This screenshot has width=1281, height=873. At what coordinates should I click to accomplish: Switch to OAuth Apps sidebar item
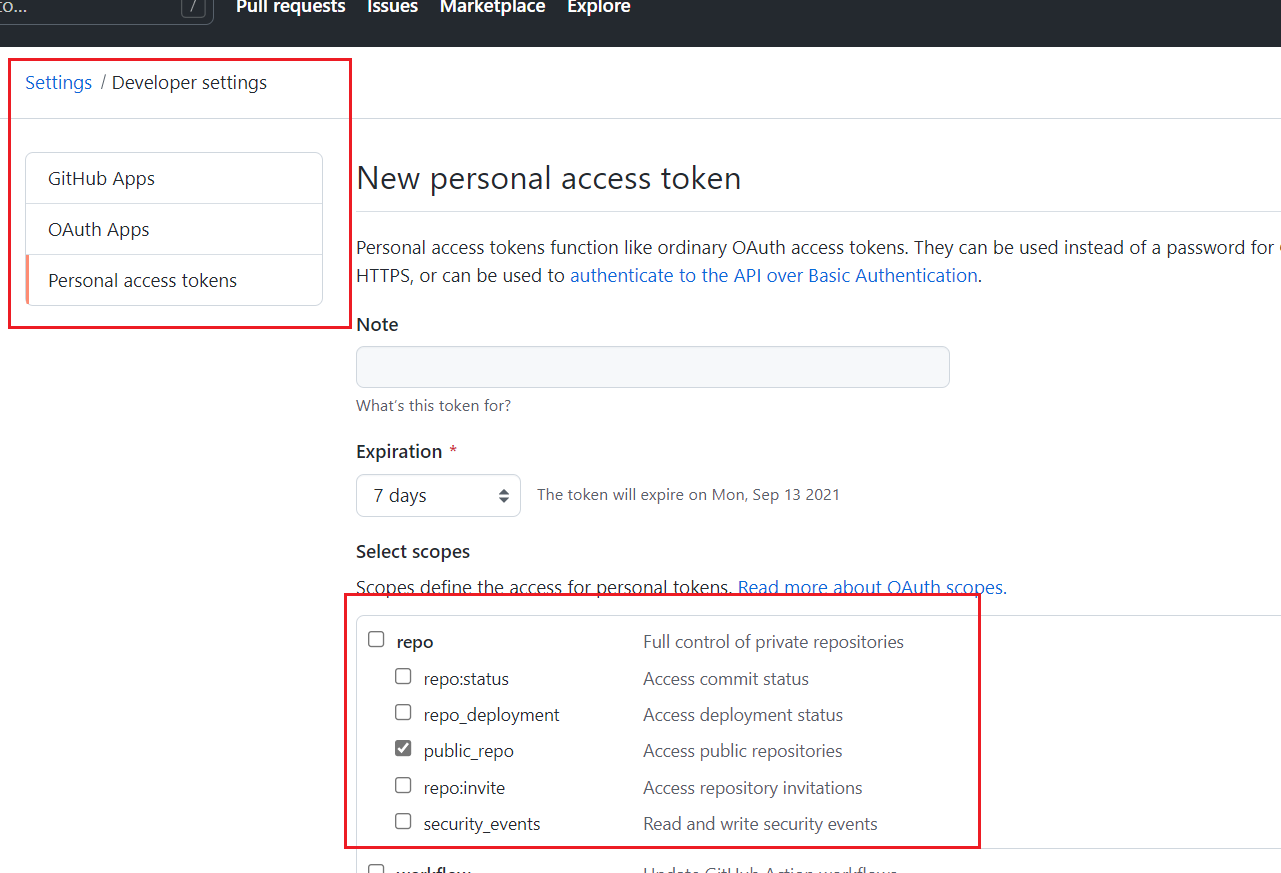pyautogui.click(x=99, y=230)
